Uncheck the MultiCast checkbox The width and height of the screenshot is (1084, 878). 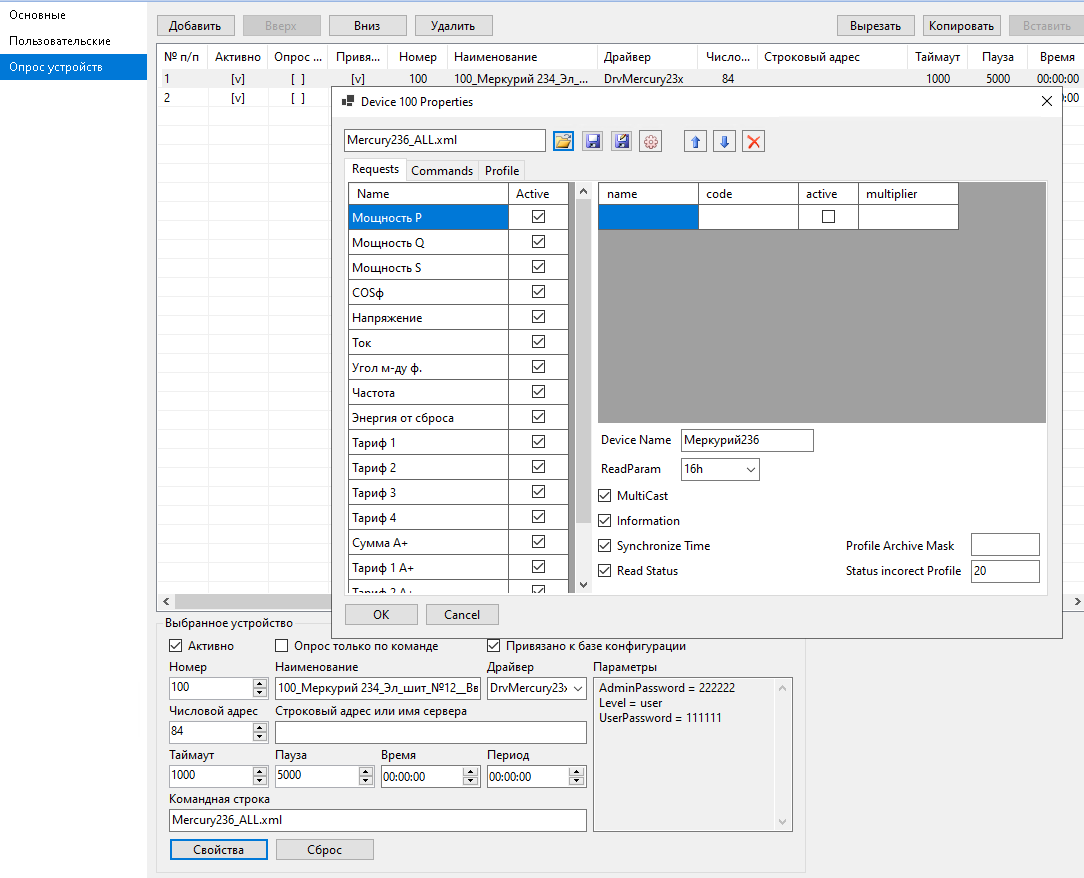click(605, 496)
